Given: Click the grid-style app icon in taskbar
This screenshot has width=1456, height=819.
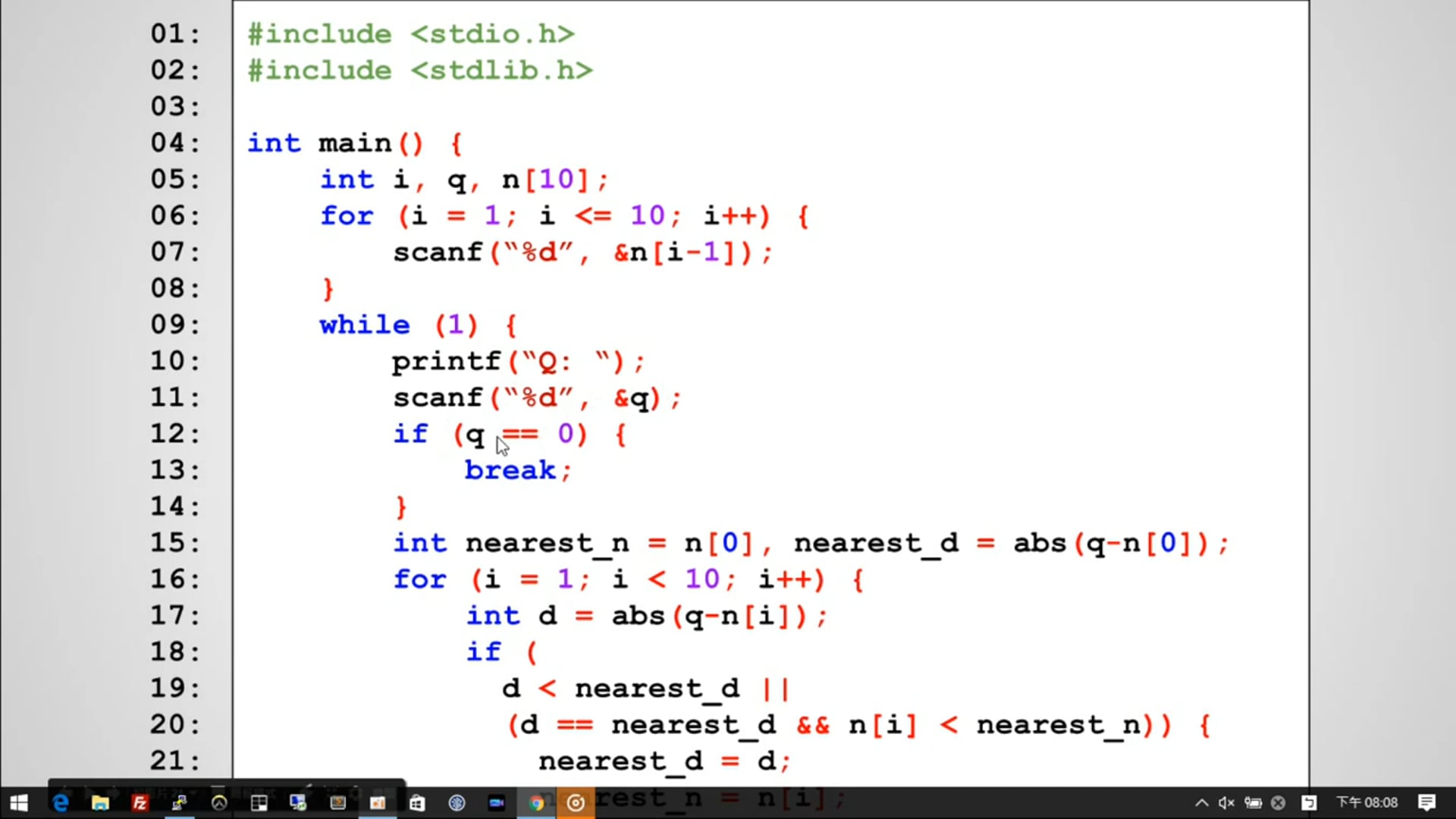Looking at the screenshot, I should coord(259,802).
